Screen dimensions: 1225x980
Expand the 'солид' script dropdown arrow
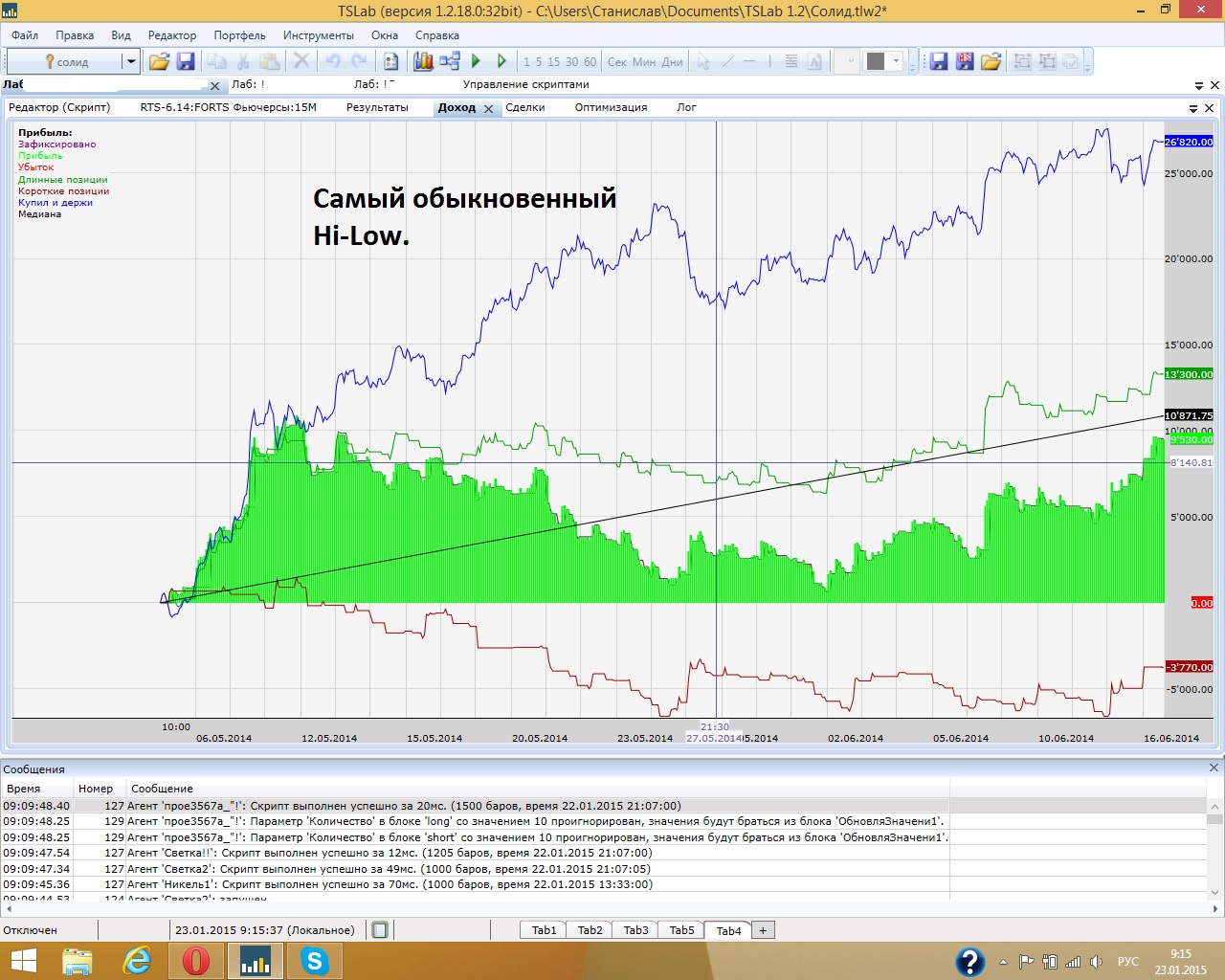point(131,61)
